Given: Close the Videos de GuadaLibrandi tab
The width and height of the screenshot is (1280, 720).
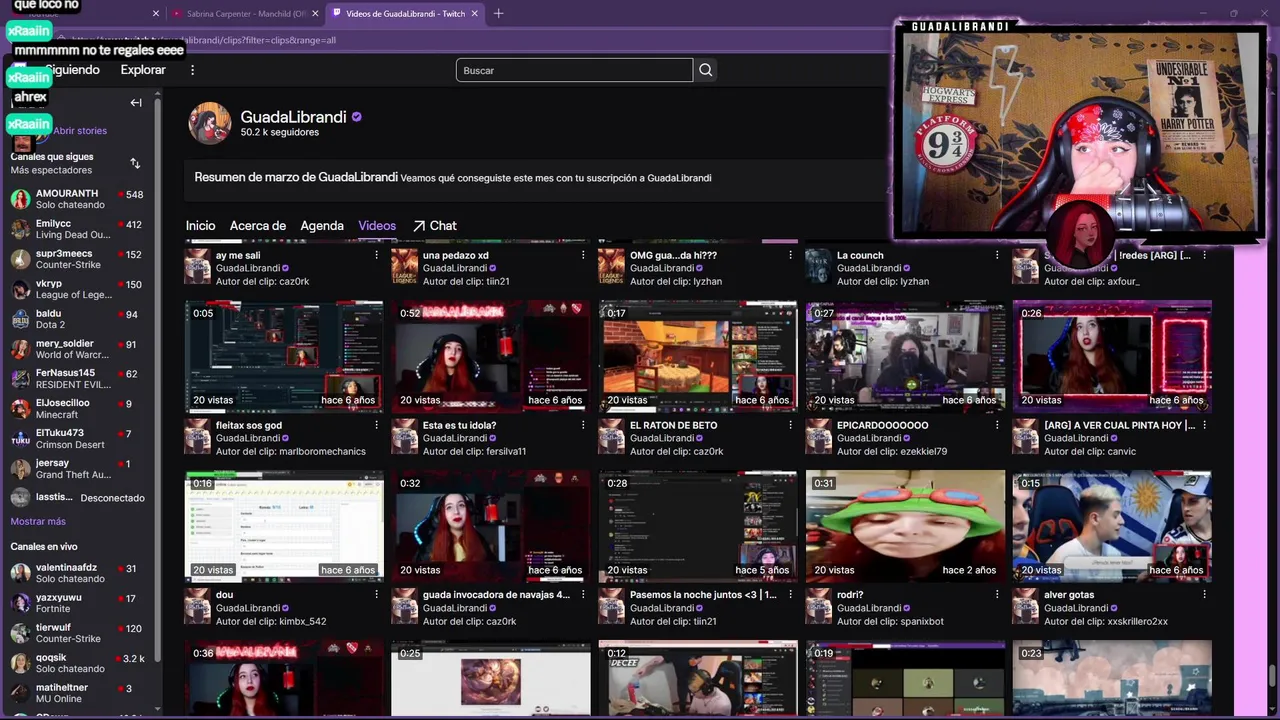Looking at the screenshot, I should (475, 14).
